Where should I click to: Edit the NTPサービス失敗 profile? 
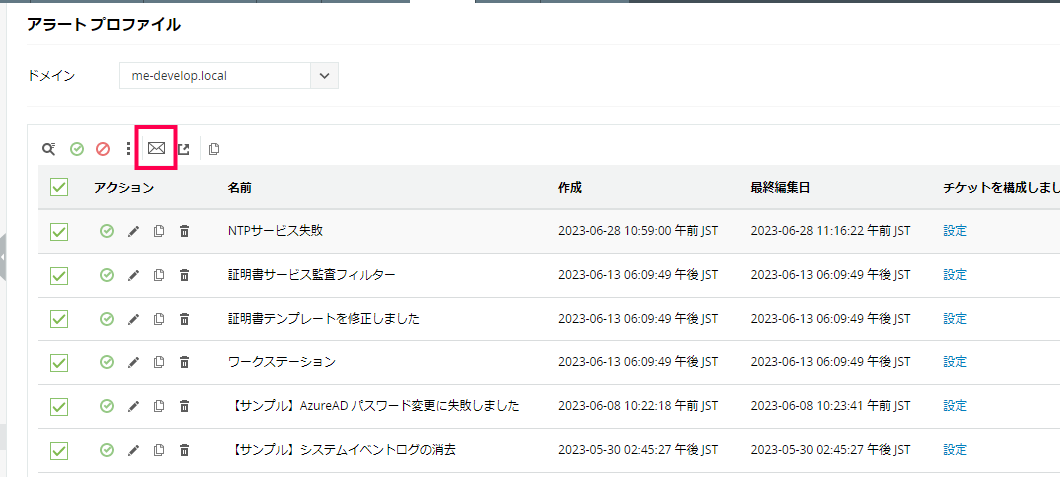pyautogui.click(x=133, y=232)
